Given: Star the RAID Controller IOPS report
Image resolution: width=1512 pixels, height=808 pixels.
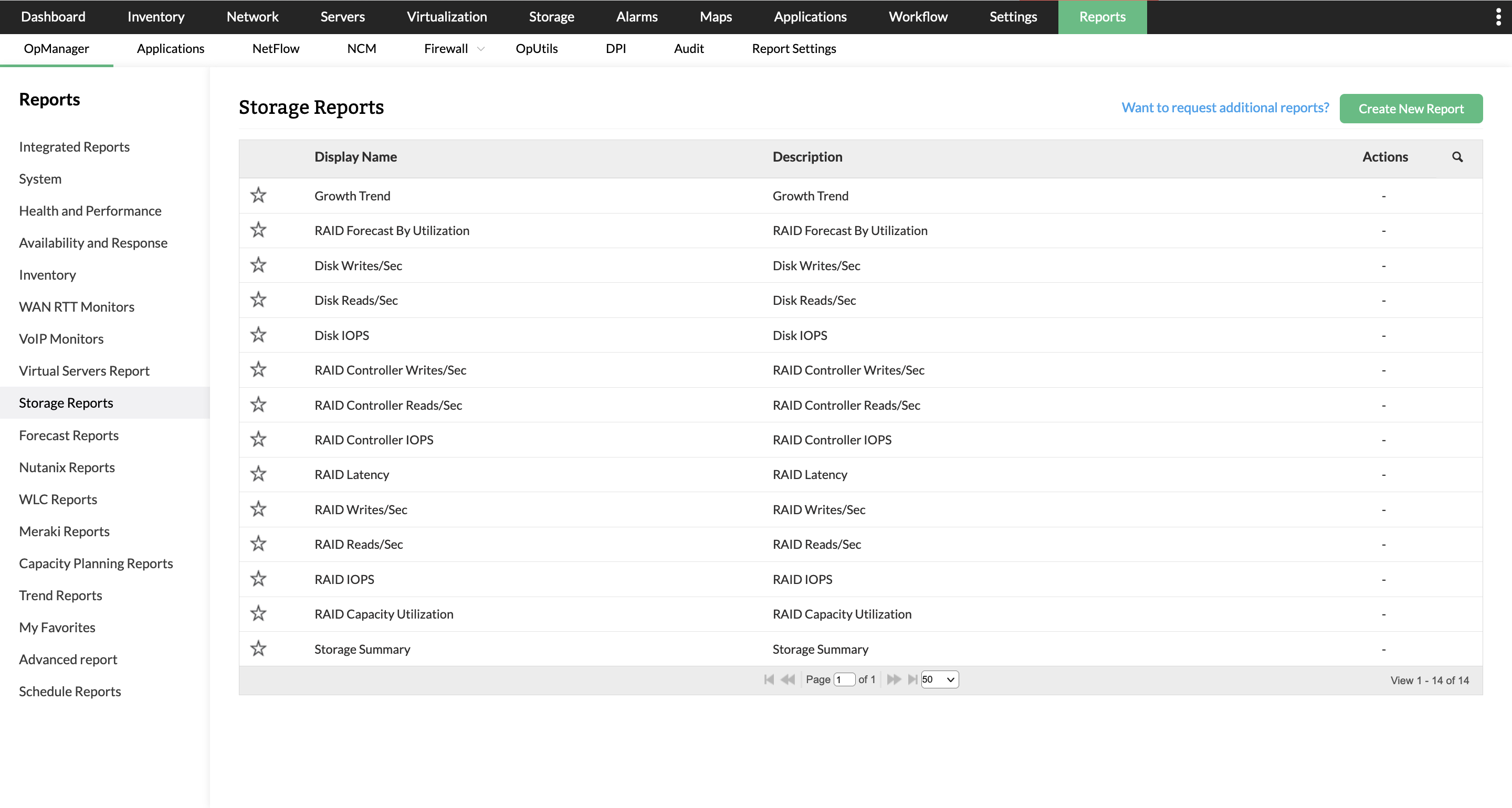Looking at the screenshot, I should [258, 439].
